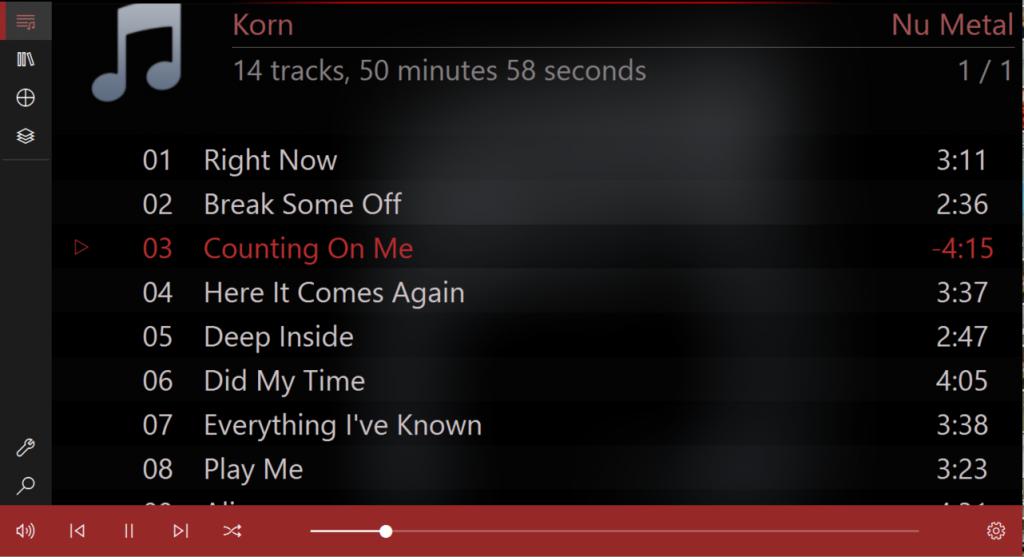Toggle remaining time display -4:15
Viewport: 1024px width, 557px height.
pyautogui.click(x=963, y=248)
